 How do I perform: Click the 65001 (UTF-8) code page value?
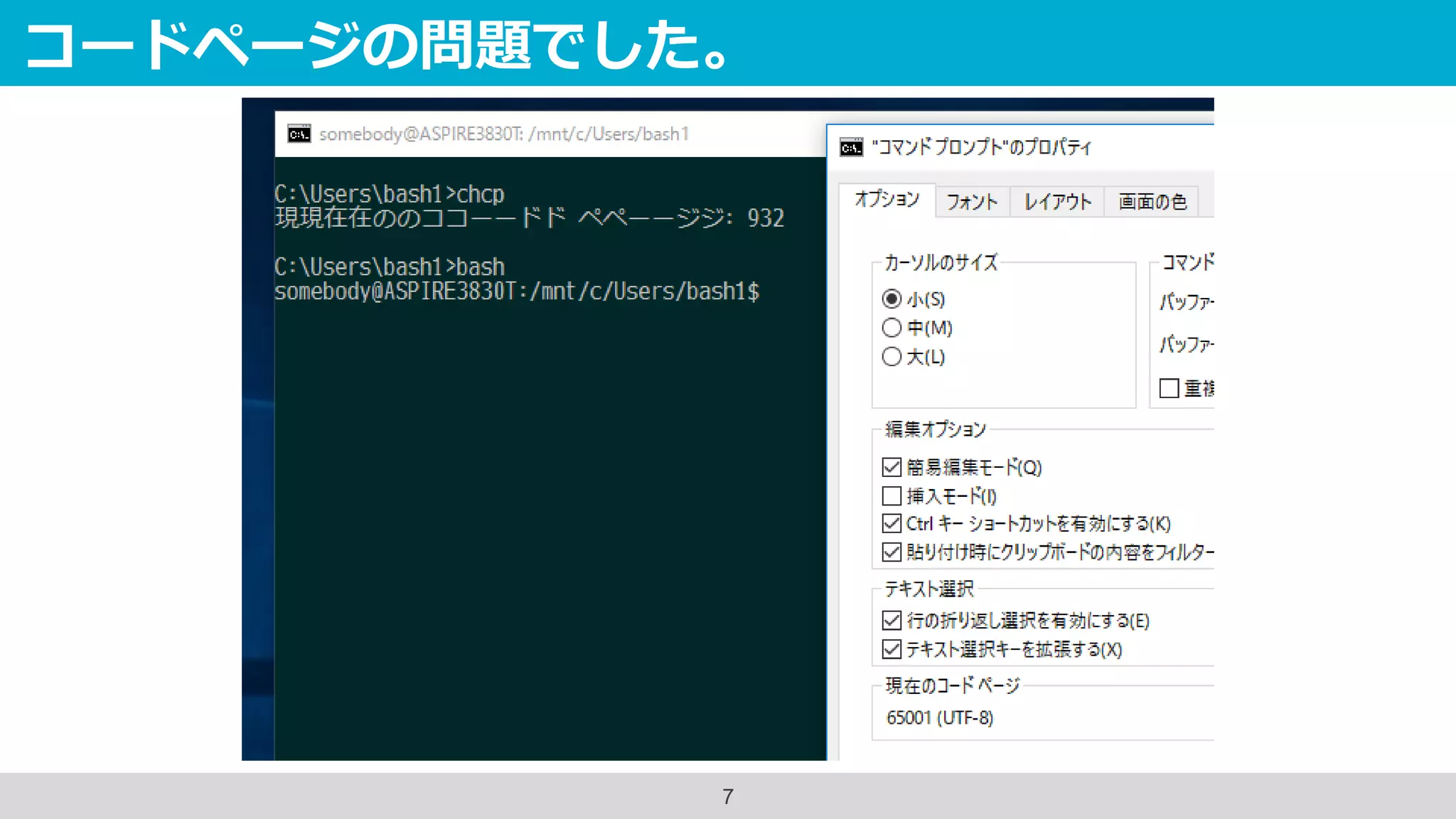point(939,717)
